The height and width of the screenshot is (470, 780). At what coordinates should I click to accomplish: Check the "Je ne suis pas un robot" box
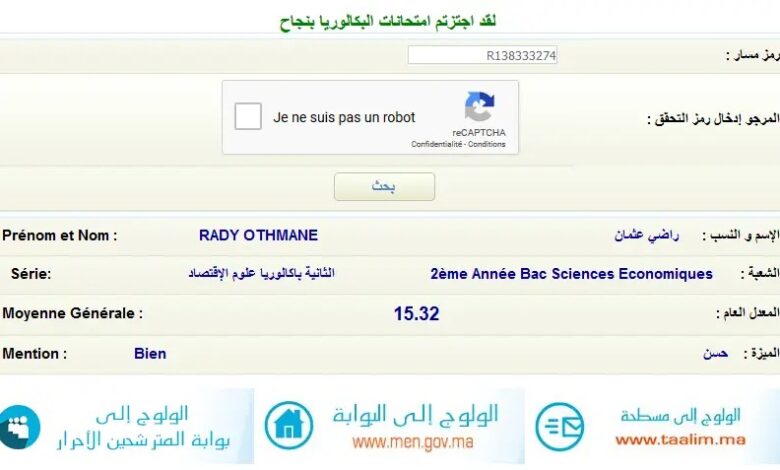[x=248, y=117]
